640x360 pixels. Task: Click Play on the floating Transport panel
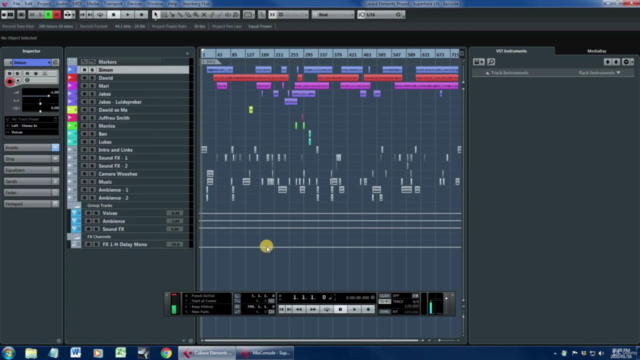[x=354, y=310]
